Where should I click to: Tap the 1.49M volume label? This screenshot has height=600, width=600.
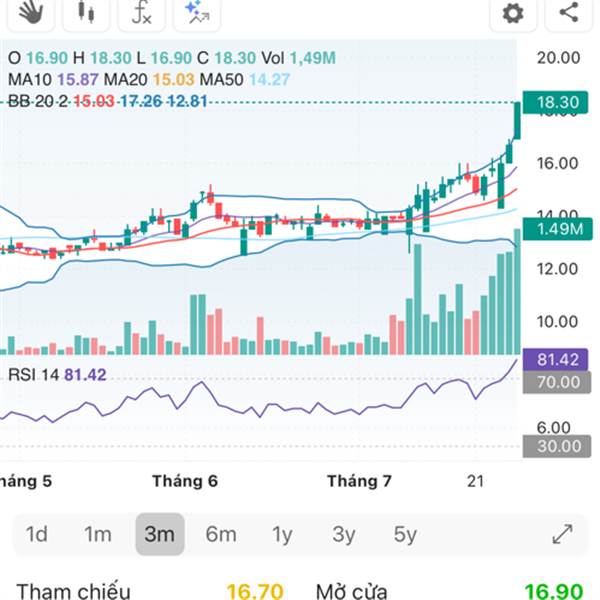click(x=558, y=229)
